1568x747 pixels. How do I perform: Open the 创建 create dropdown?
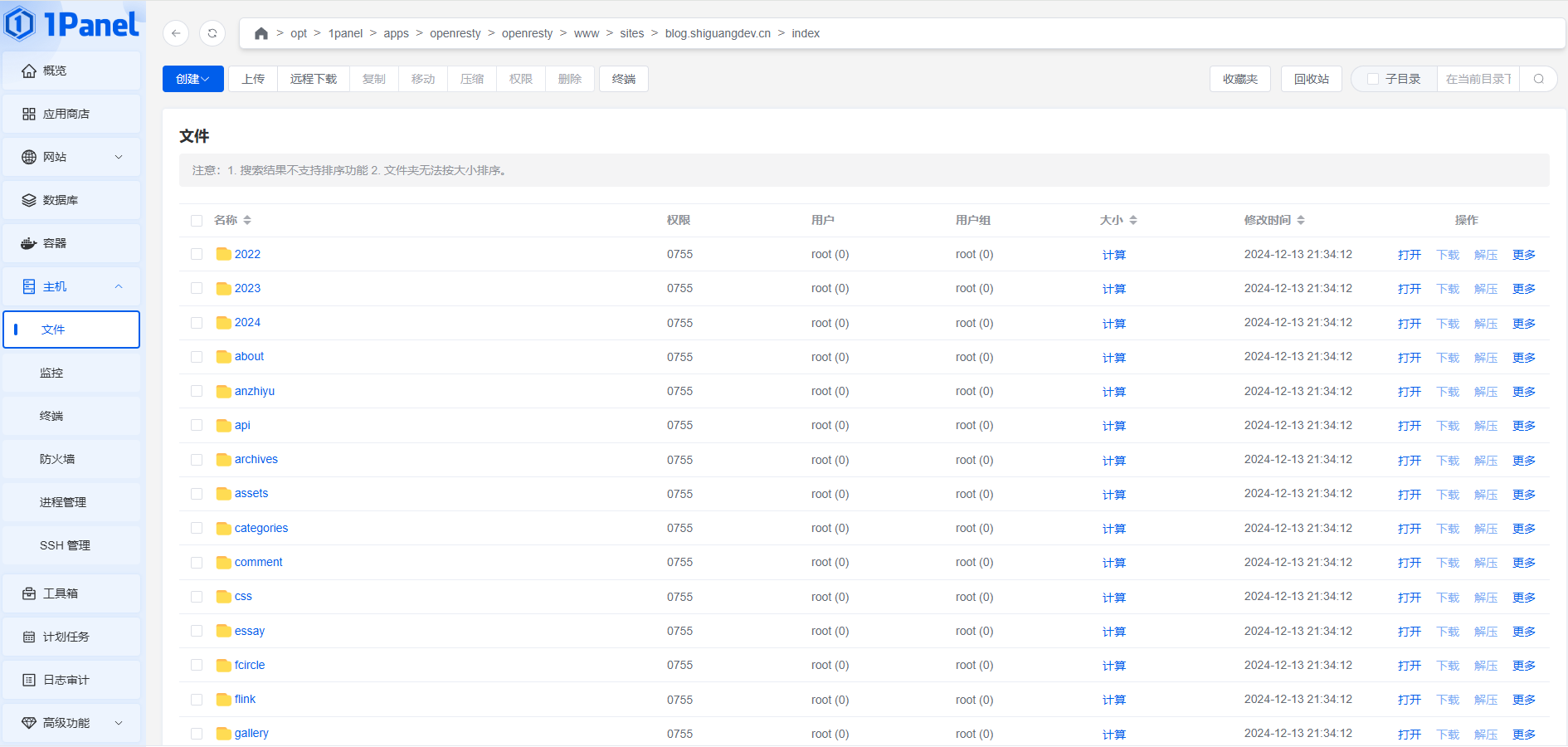click(x=193, y=79)
